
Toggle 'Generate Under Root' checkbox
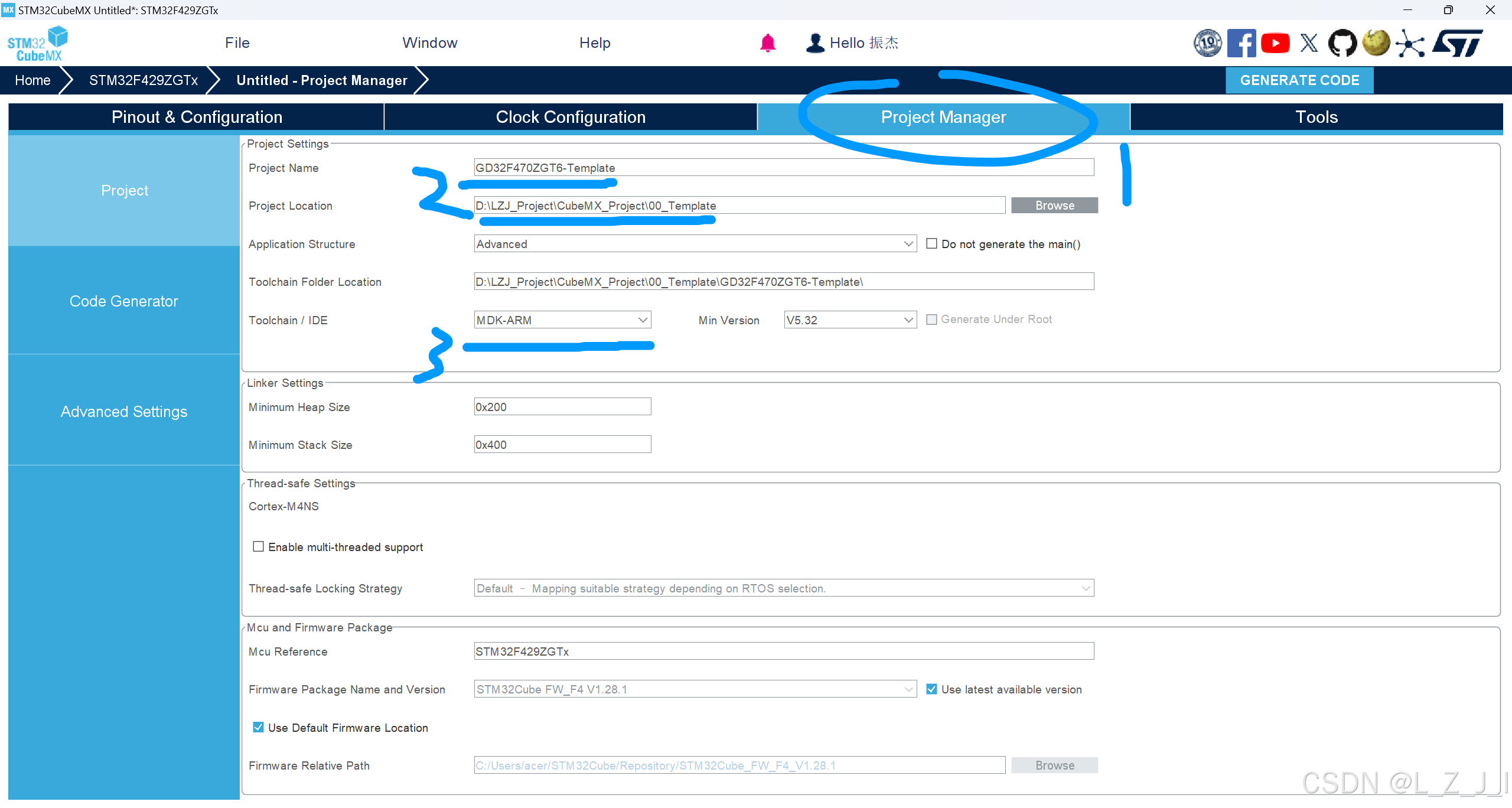coord(931,320)
